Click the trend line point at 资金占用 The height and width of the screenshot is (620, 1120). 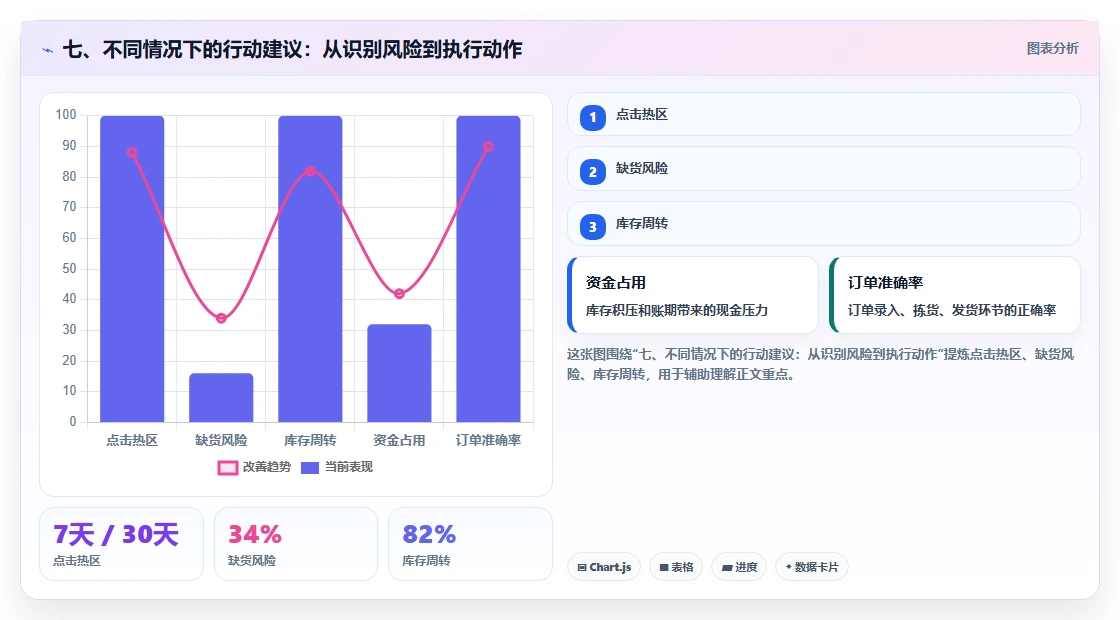pos(399,294)
